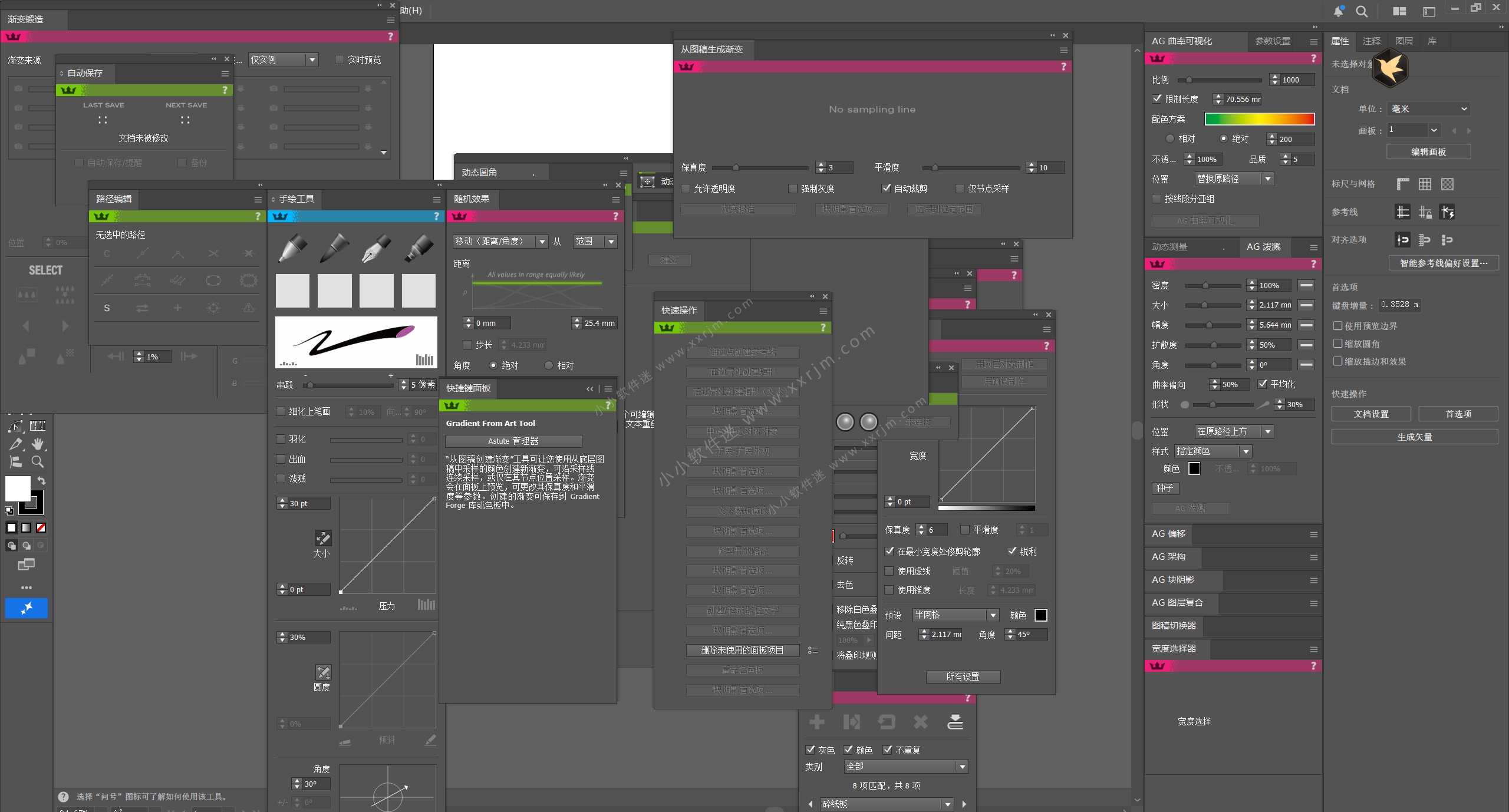Viewport: 1509px width, 812px height.
Task: Select 相对 radio in AG 曲率可视化
Action: pos(1170,139)
